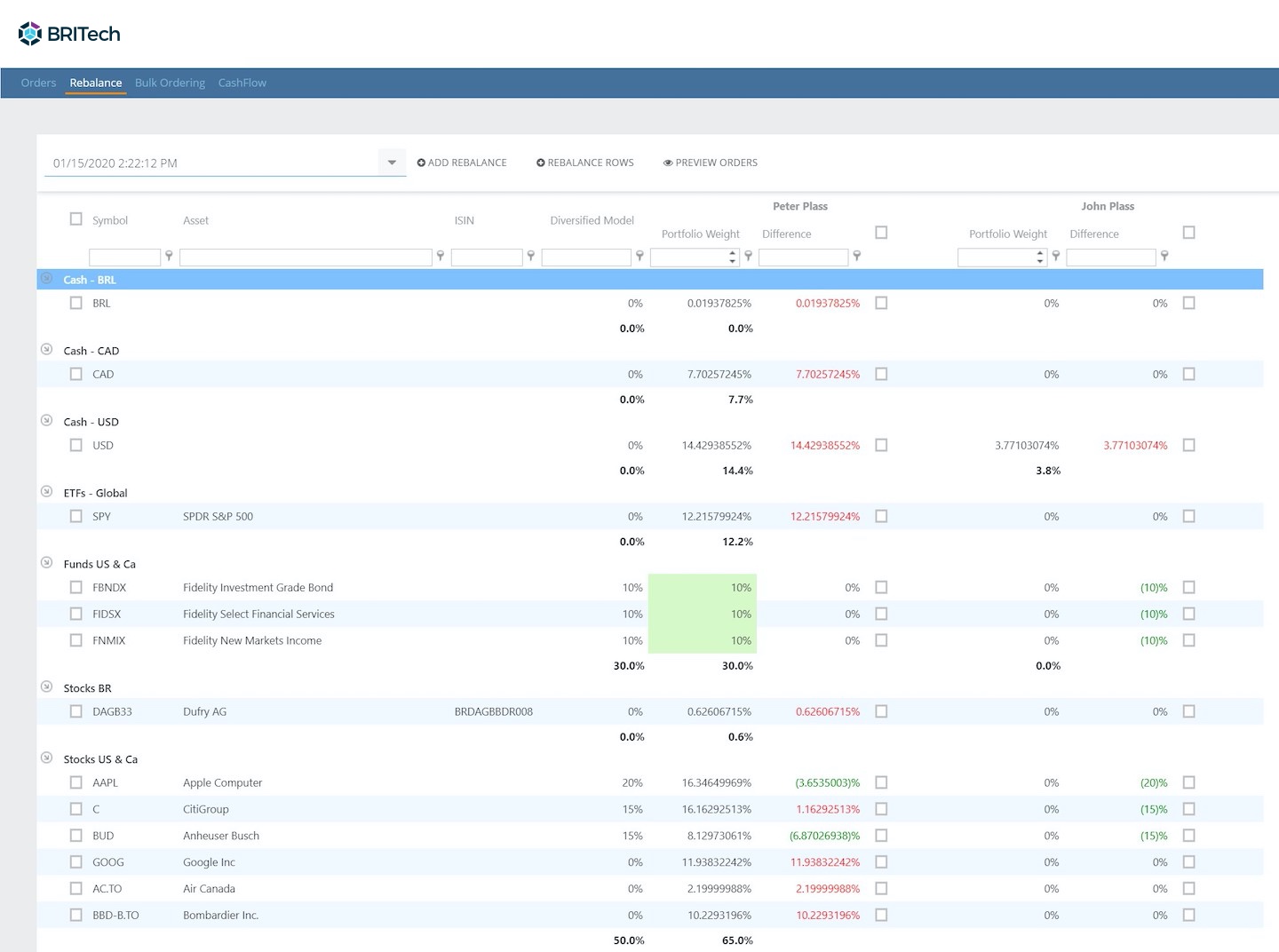Select the Rebalance tab
The image size is (1279, 952).
click(x=96, y=83)
